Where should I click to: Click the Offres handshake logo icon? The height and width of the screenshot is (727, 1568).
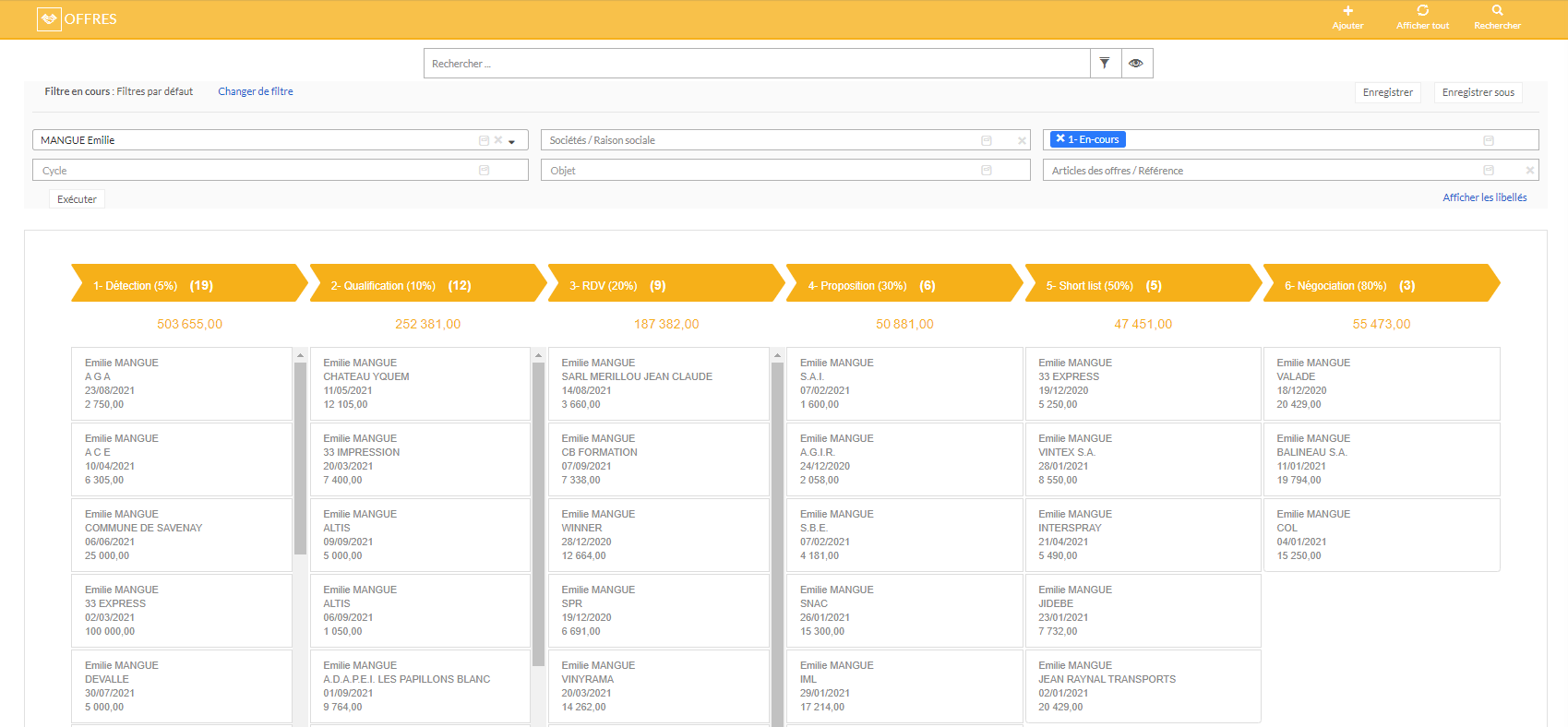[x=49, y=19]
